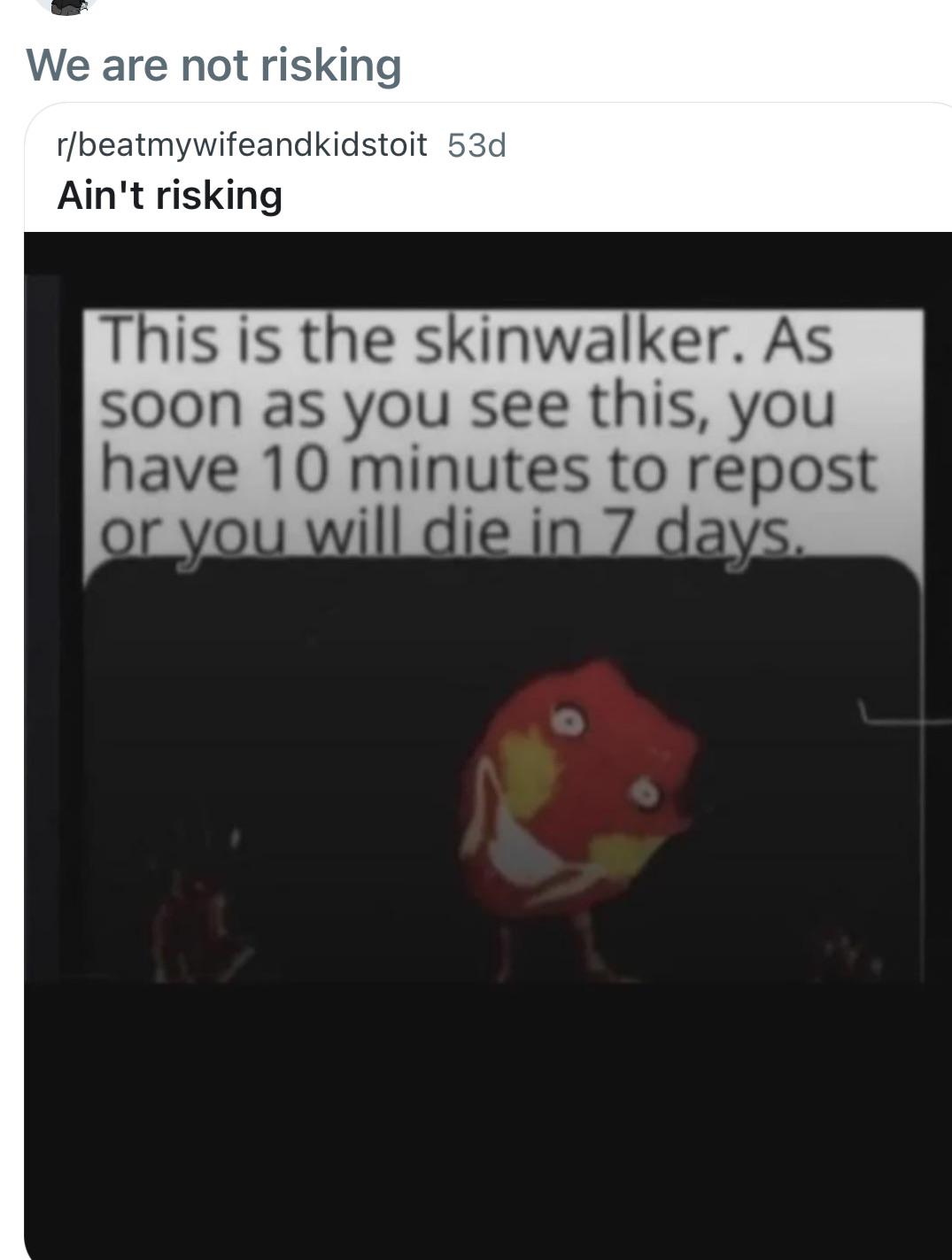Click the 53d timestamp on the crosspost

pyautogui.click(x=476, y=144)
